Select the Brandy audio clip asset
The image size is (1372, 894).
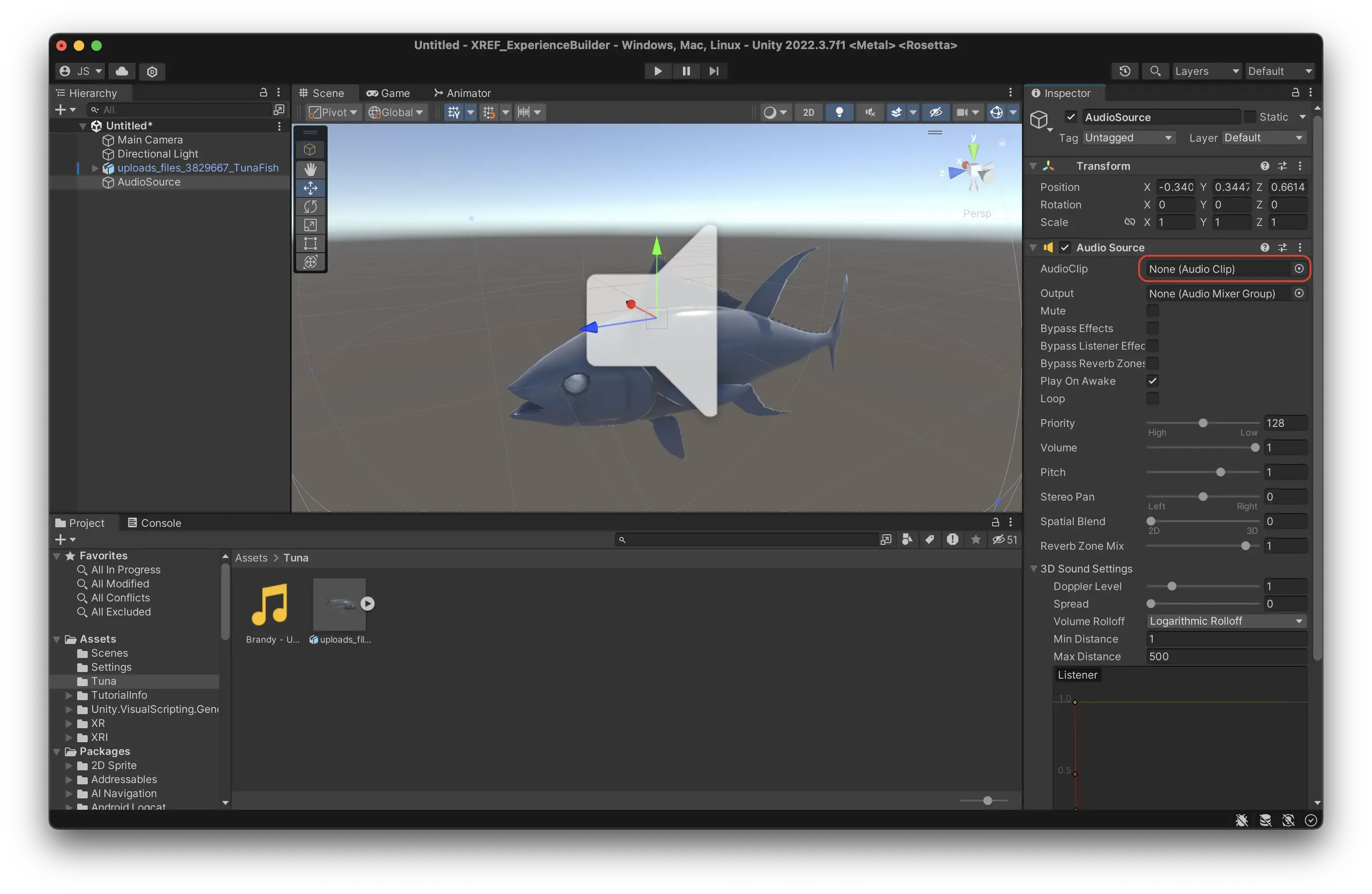[270, 605]
